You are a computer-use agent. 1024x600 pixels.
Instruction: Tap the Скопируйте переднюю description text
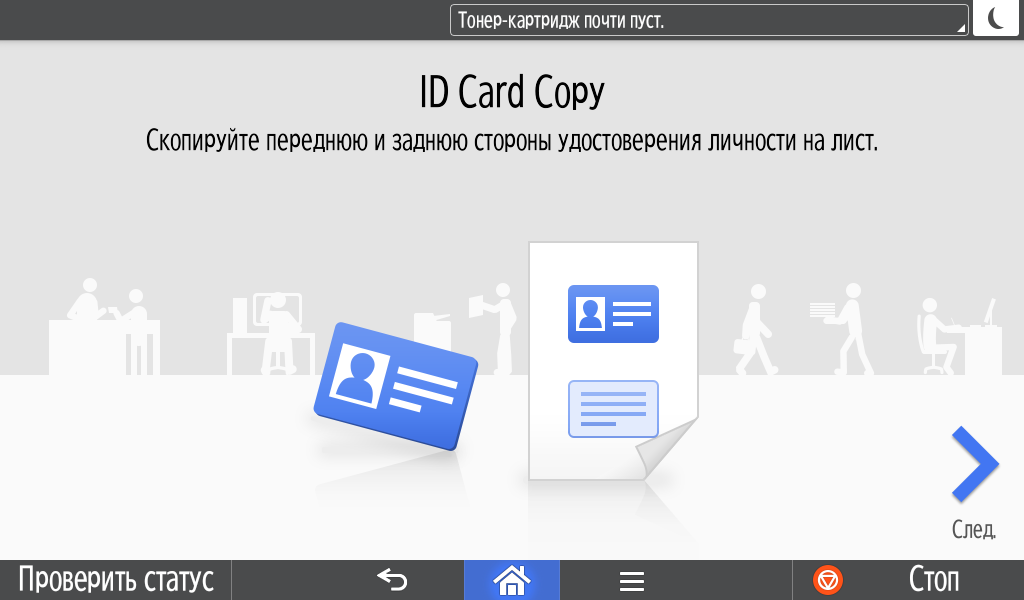tap(512, 141)
